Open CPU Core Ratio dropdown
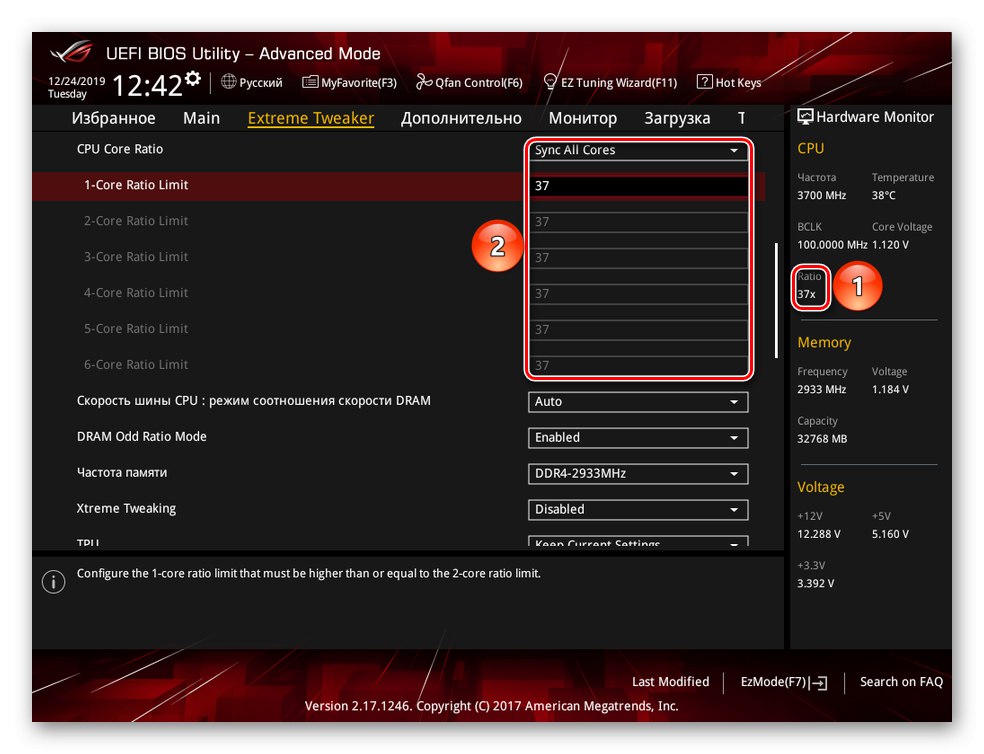Viewport: 984px width, 754px height. coord(638,150)
